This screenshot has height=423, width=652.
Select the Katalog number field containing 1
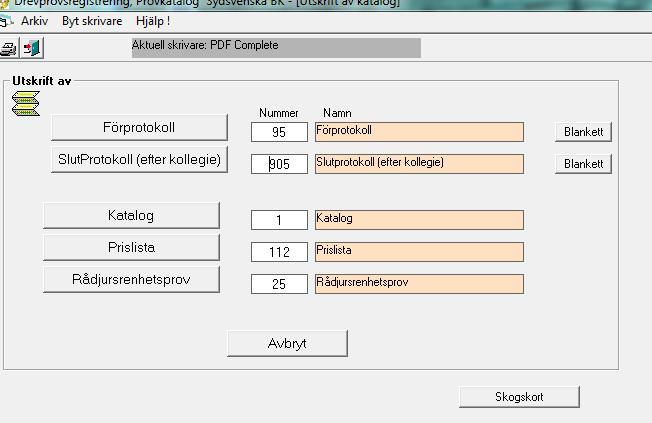pyautogui.click(x=279, y=220)
